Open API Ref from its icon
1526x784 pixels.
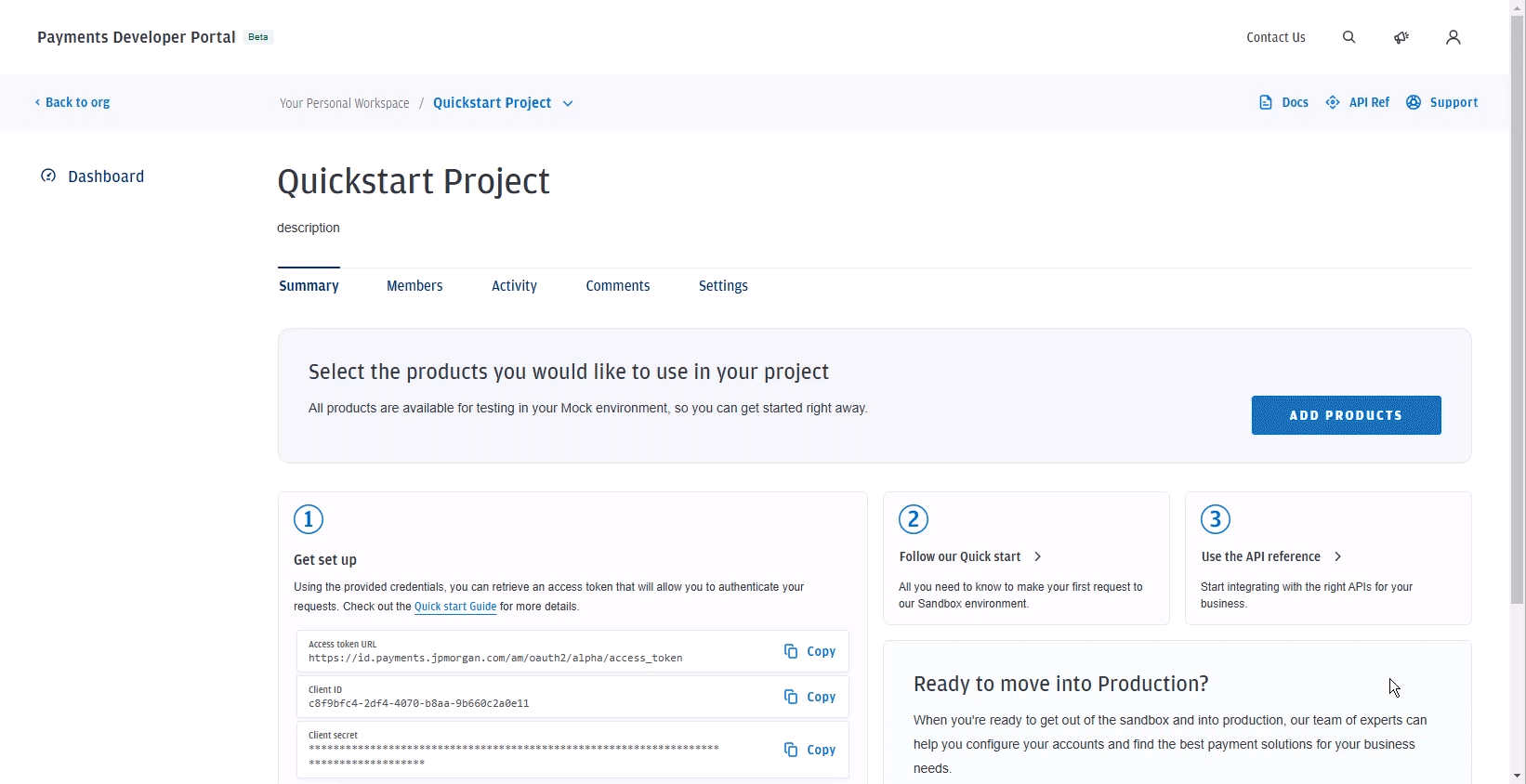(1333, 103)
